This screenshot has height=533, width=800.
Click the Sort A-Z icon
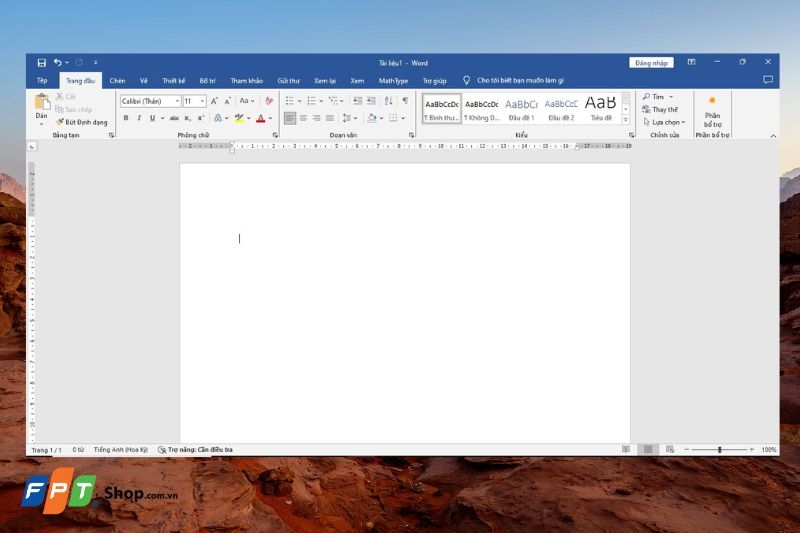point(388,101)
